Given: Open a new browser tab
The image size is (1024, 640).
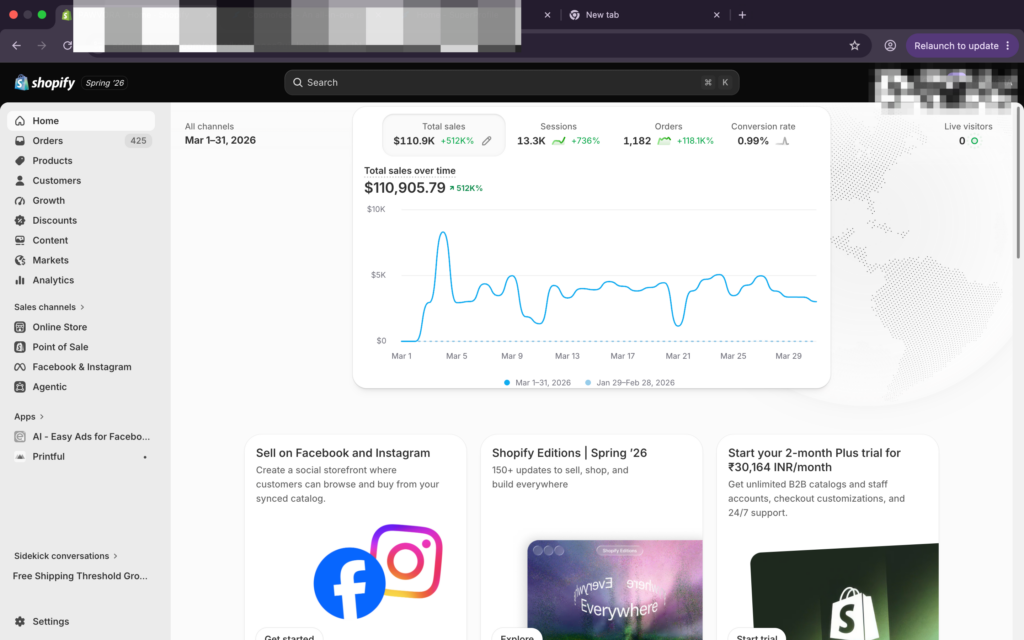Looking at the screenshot, I should 743,15.
